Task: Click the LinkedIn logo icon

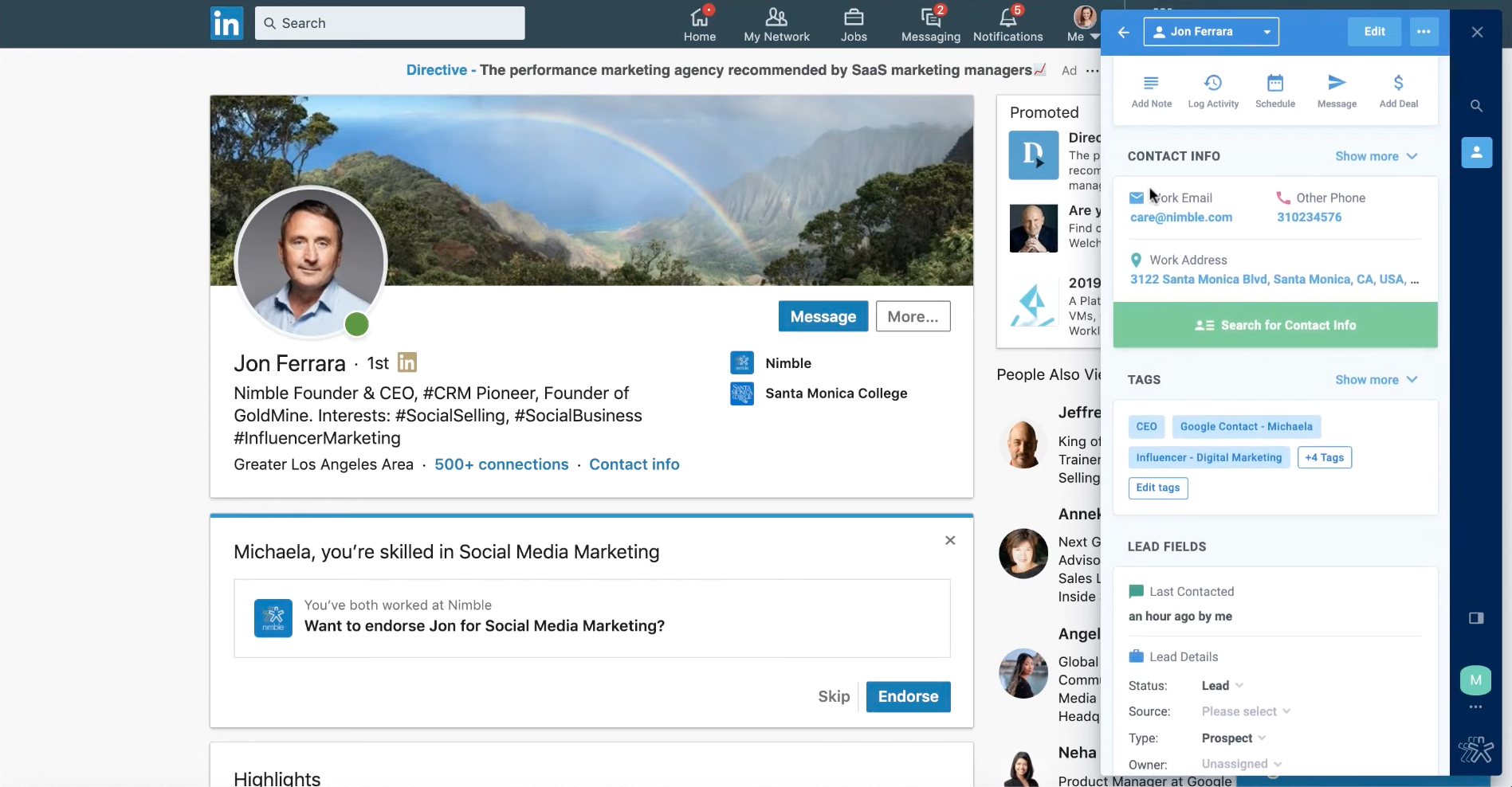Action: pyautogui.click(x=226, y=23)
